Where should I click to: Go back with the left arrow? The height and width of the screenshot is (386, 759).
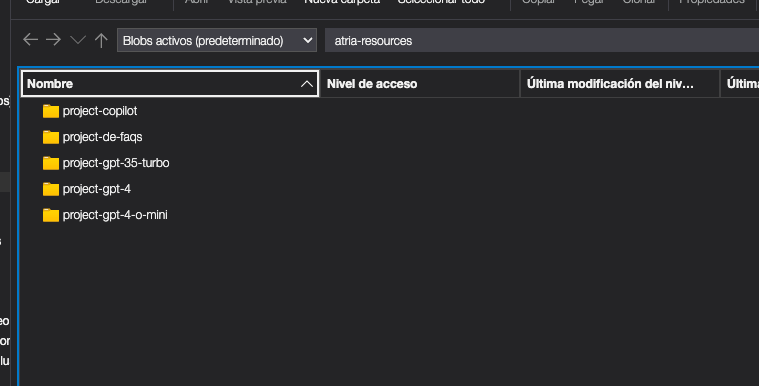pos(30,40)
